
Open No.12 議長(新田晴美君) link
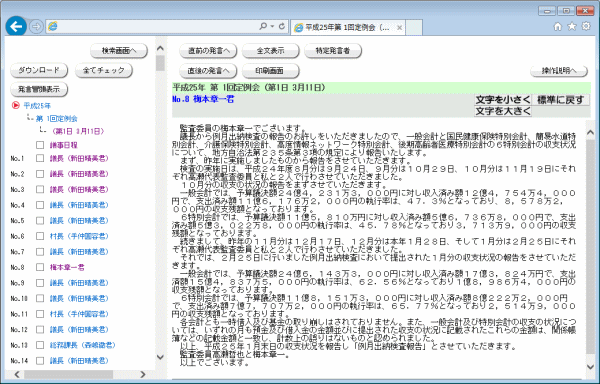79,329
